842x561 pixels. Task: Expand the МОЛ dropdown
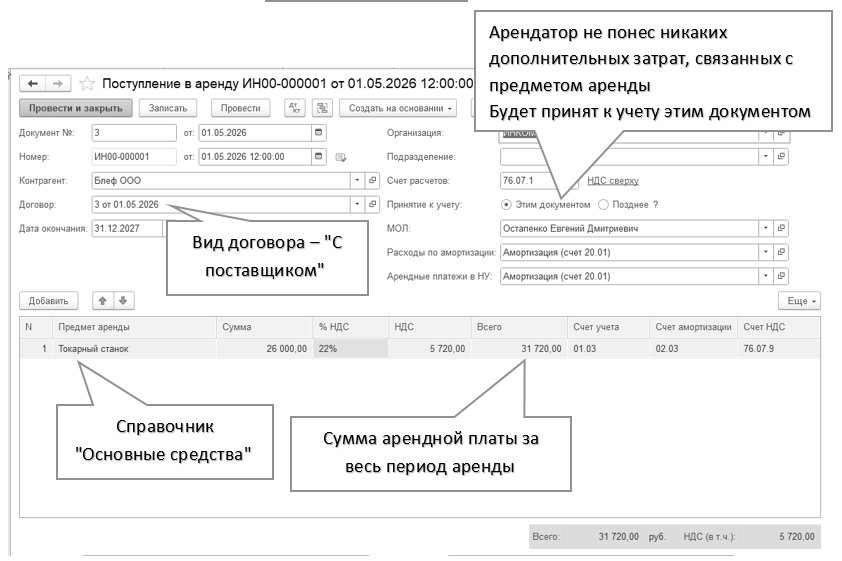coord(766,228)
